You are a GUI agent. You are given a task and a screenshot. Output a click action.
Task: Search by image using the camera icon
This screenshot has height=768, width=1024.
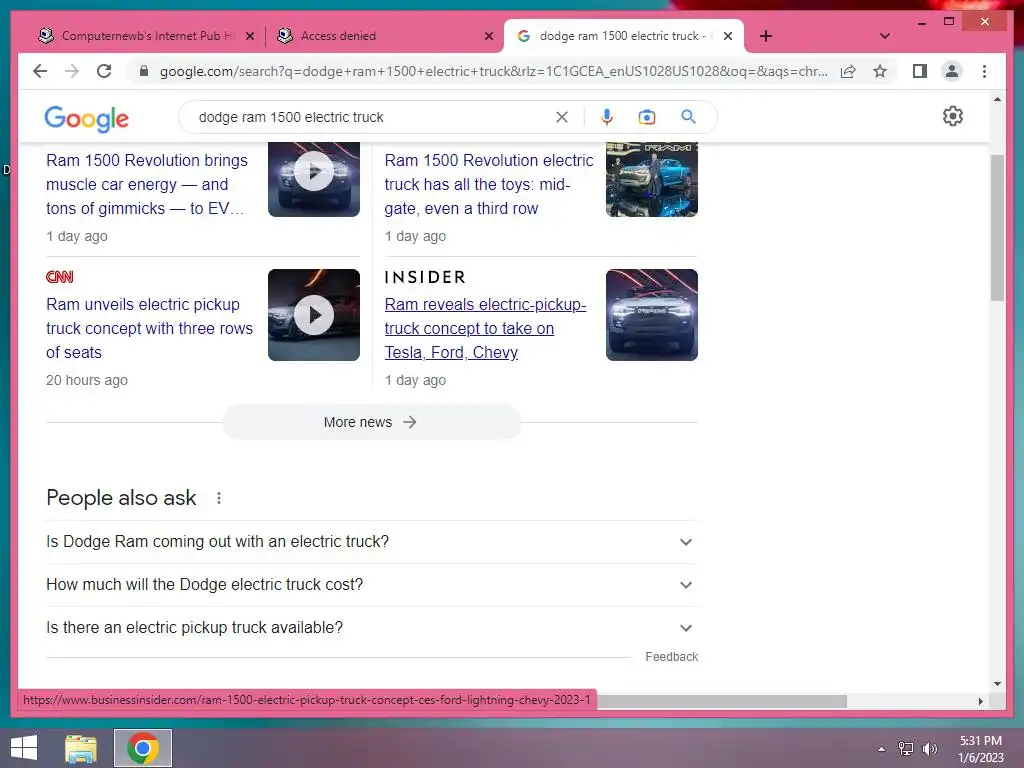click(x=647, y=117)
